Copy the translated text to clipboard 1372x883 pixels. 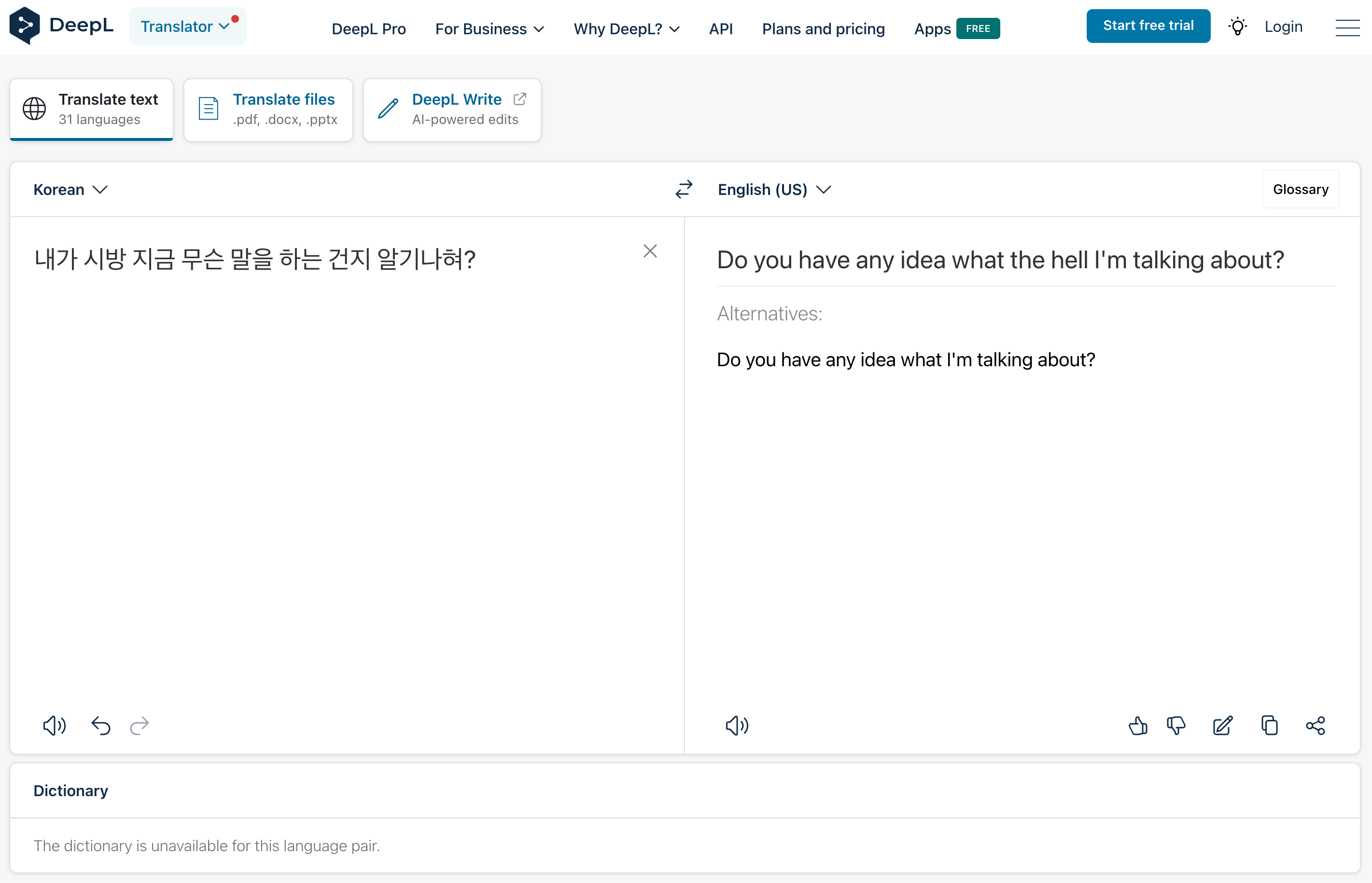click(x=1269, y=726)
